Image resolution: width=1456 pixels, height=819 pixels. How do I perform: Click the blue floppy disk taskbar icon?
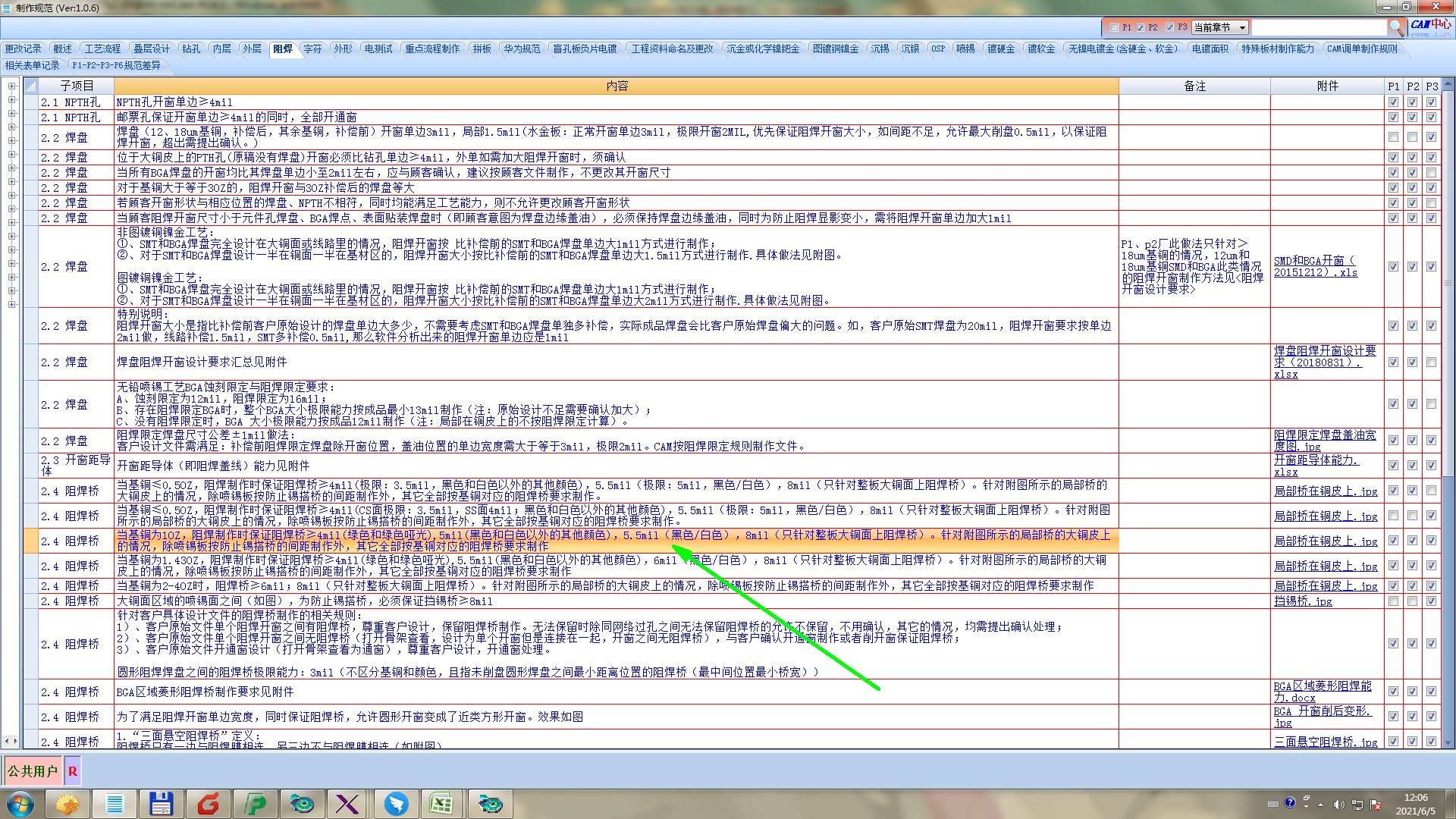click(x=161, y=803)
